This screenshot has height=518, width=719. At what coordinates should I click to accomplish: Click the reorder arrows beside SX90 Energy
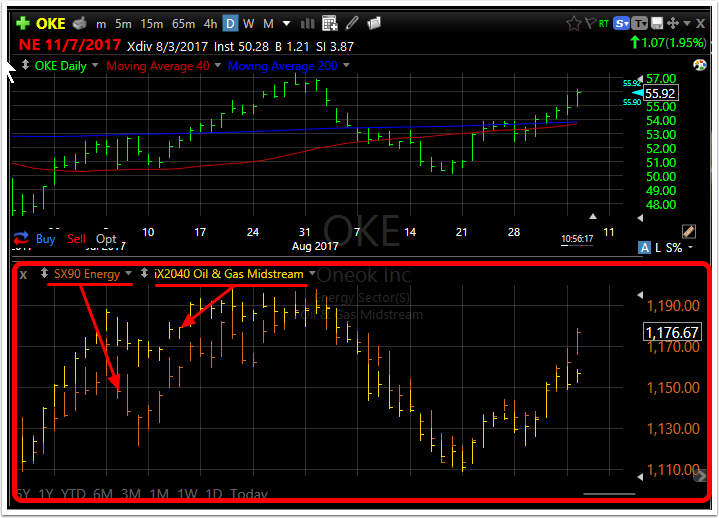click(x=44, y=273)
